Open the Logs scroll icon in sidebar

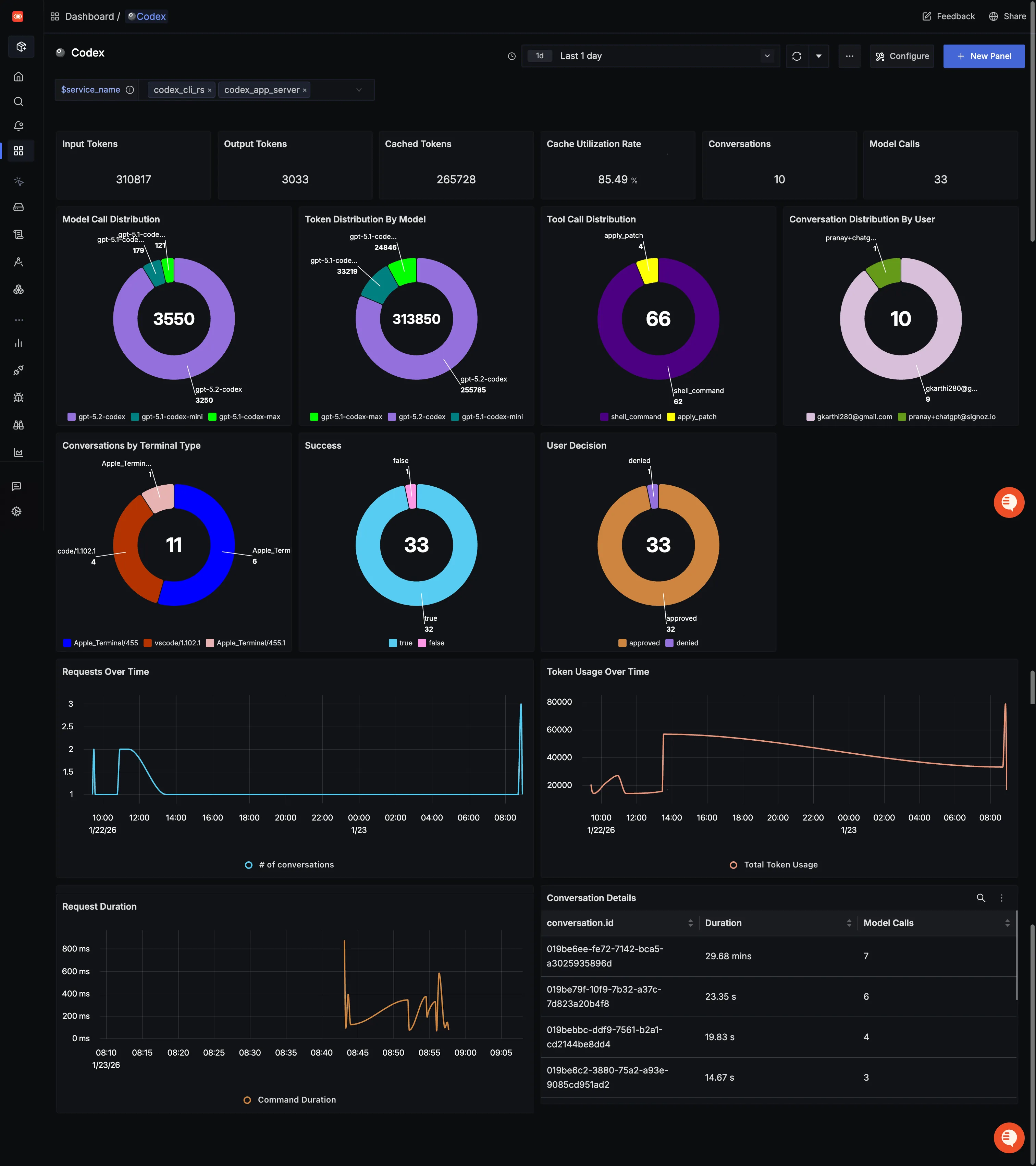tap(18, 234)
